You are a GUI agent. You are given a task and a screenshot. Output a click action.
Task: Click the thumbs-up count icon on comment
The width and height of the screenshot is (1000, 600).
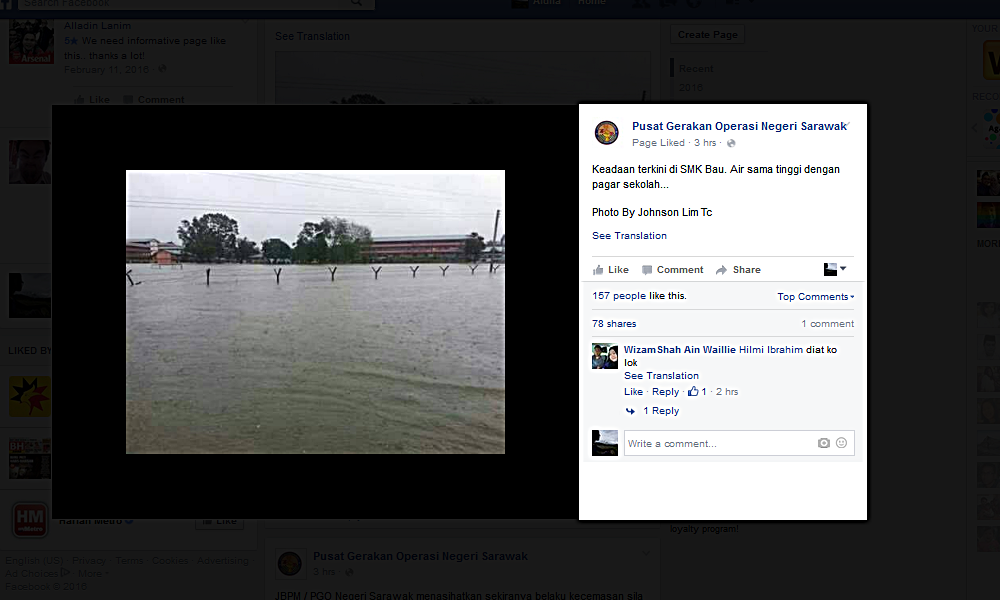(x=693, y=391)
